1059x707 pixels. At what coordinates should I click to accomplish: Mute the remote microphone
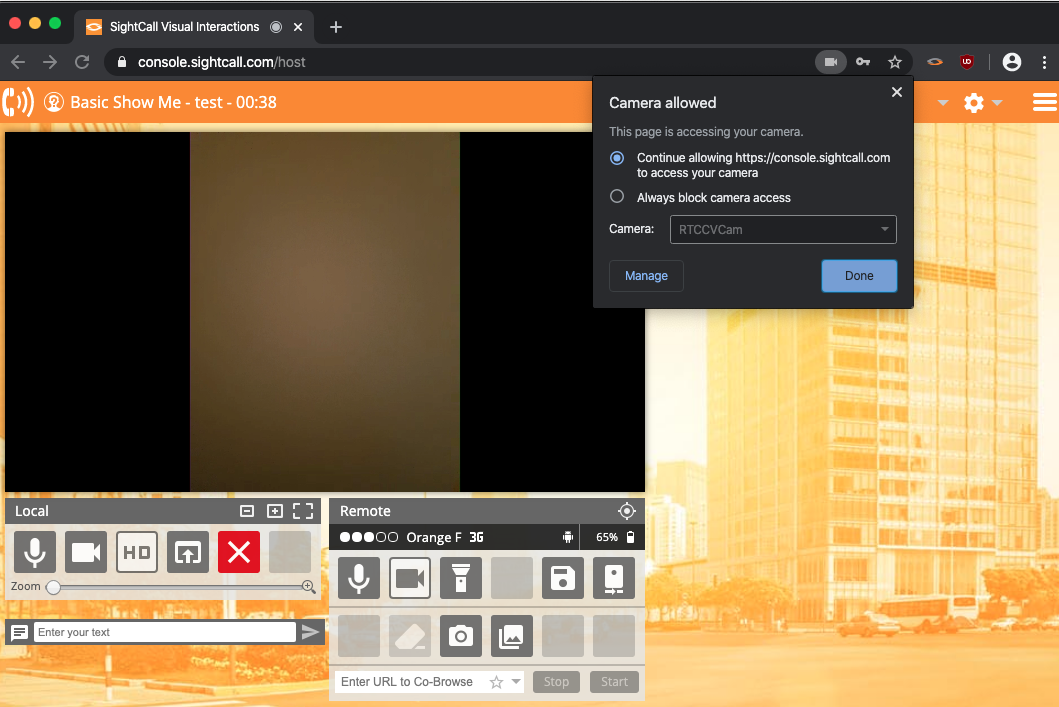point(359,578)
